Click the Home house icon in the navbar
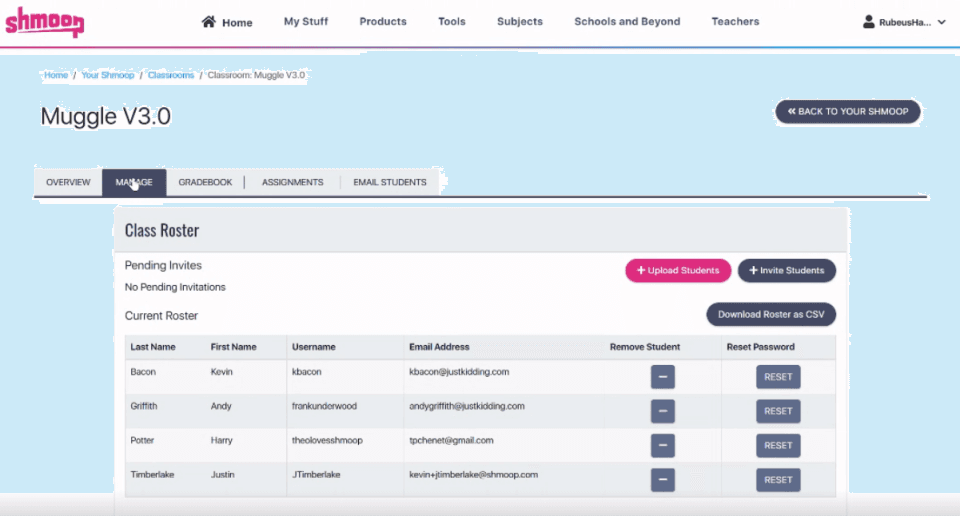The image size is (960, 516). point(209,22)
